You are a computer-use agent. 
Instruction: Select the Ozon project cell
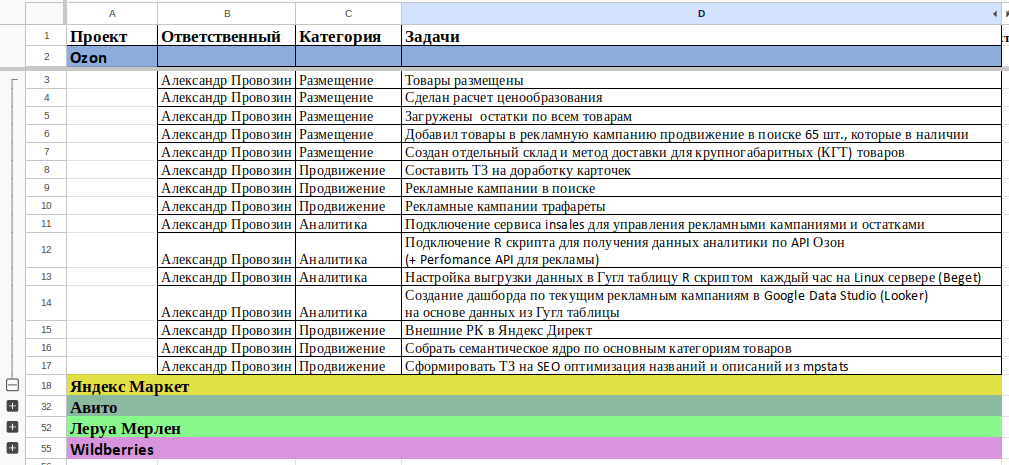(112, 57)
